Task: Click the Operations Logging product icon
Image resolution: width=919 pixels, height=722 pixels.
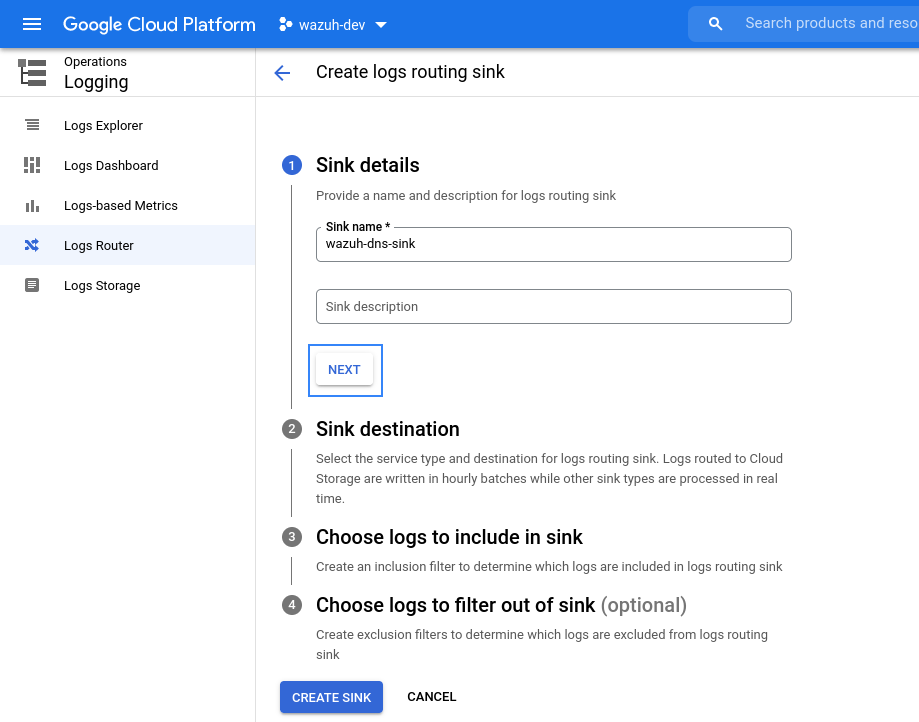Action: (x=32, y=73)
